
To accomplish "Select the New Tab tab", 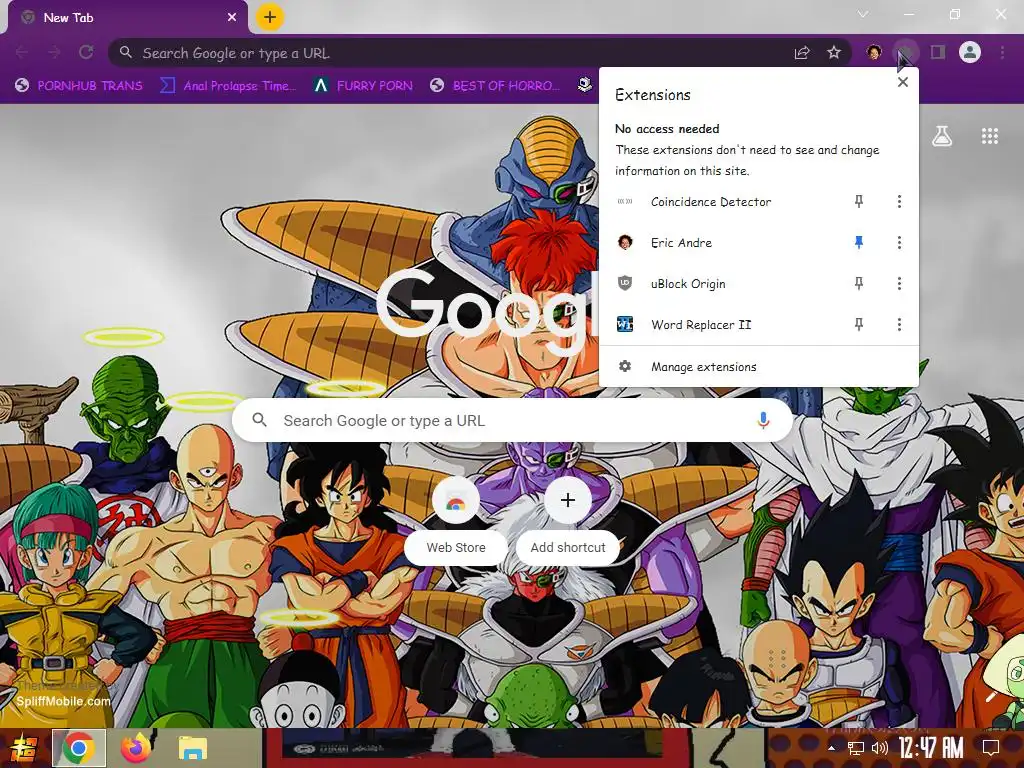I will tap(127, 18).
